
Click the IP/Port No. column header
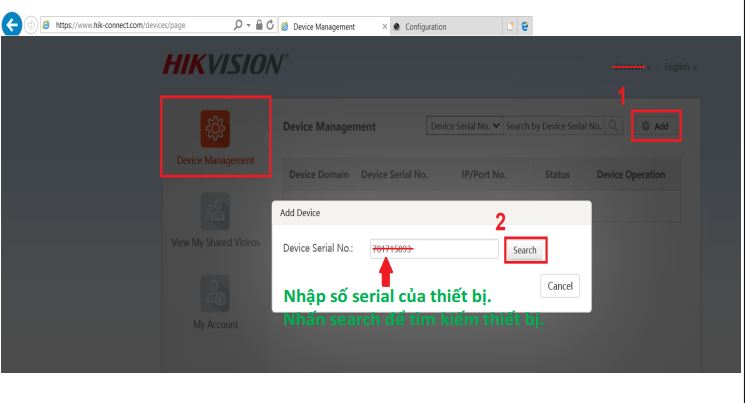(x=484, y=174)
